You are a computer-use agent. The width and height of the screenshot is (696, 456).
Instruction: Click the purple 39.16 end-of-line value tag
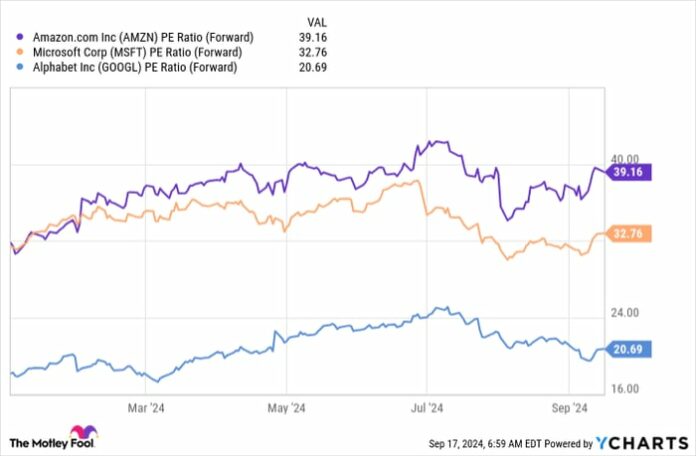click(x=633, y=173)
